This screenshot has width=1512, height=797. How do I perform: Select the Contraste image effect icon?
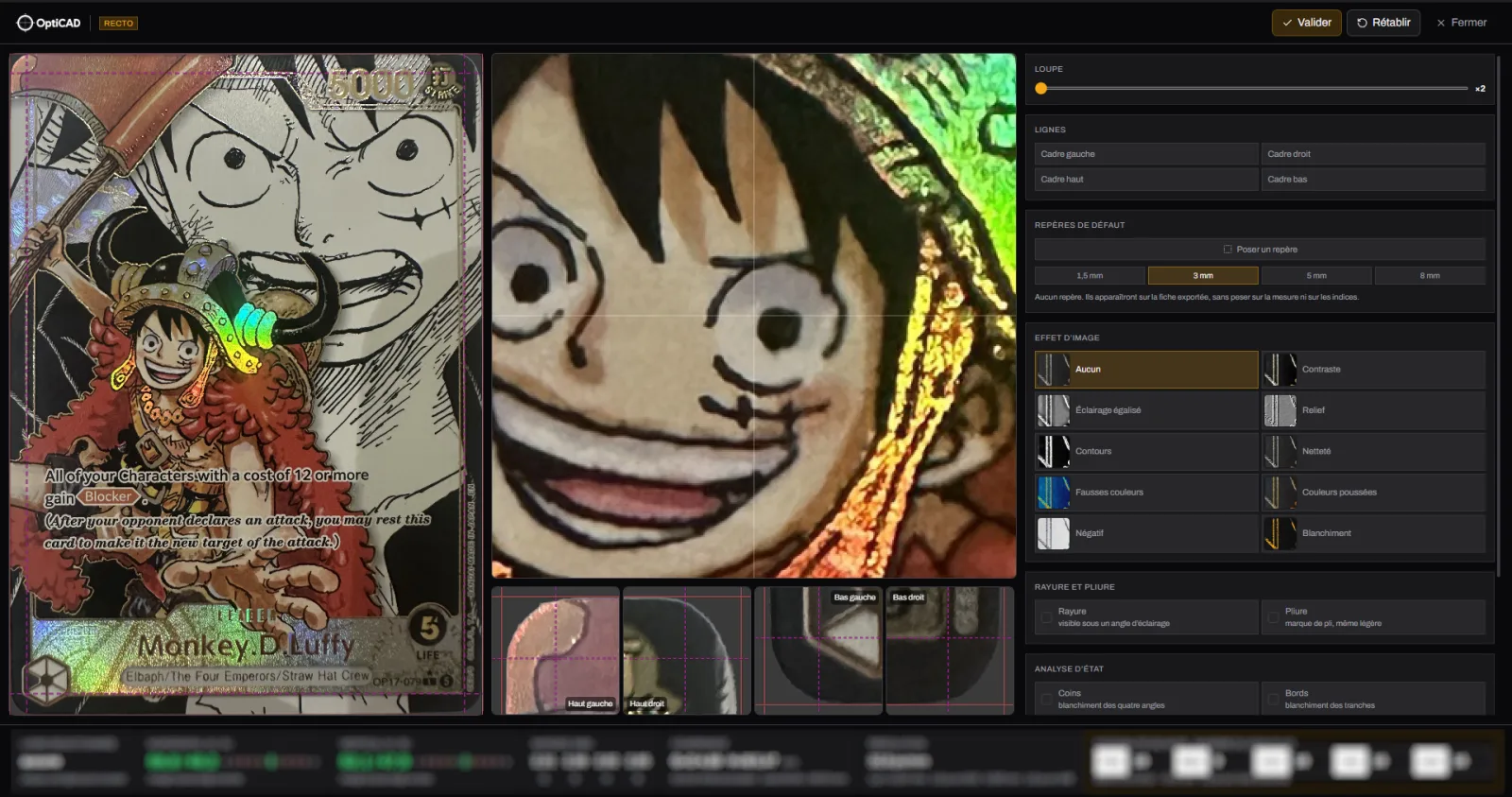coord(1280,370)
